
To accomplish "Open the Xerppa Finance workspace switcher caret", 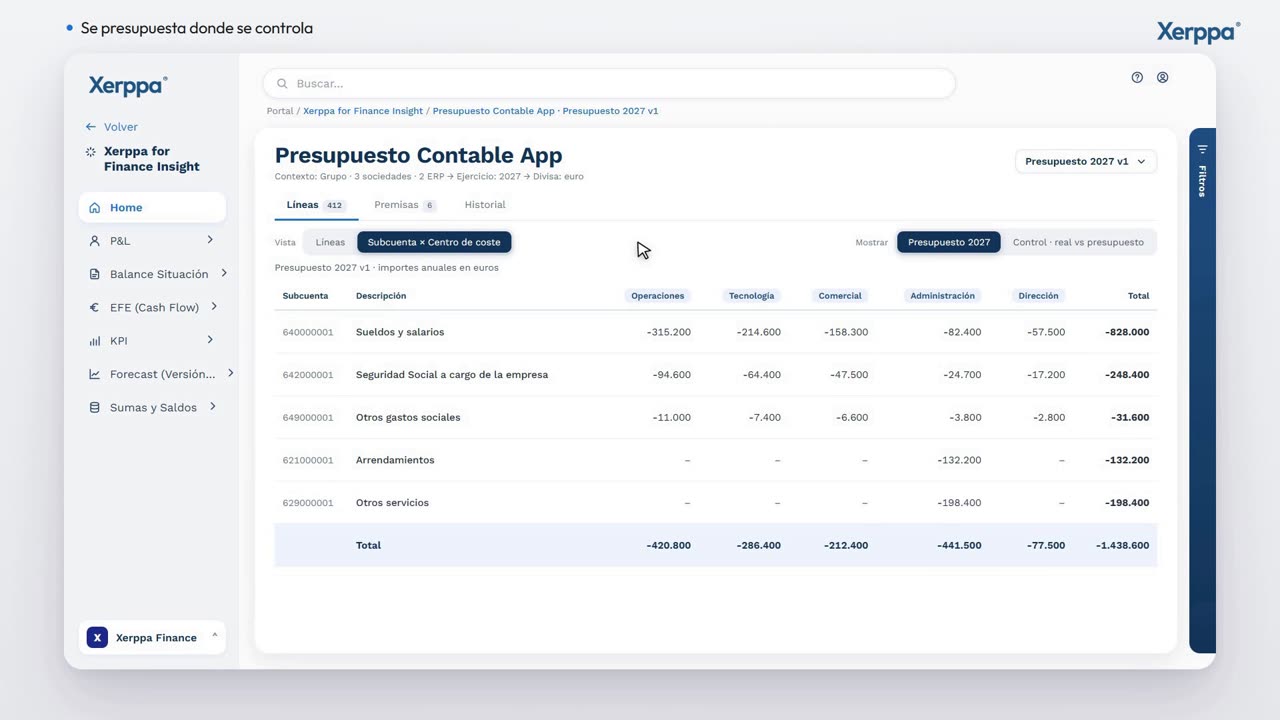I will click(214, 636).
